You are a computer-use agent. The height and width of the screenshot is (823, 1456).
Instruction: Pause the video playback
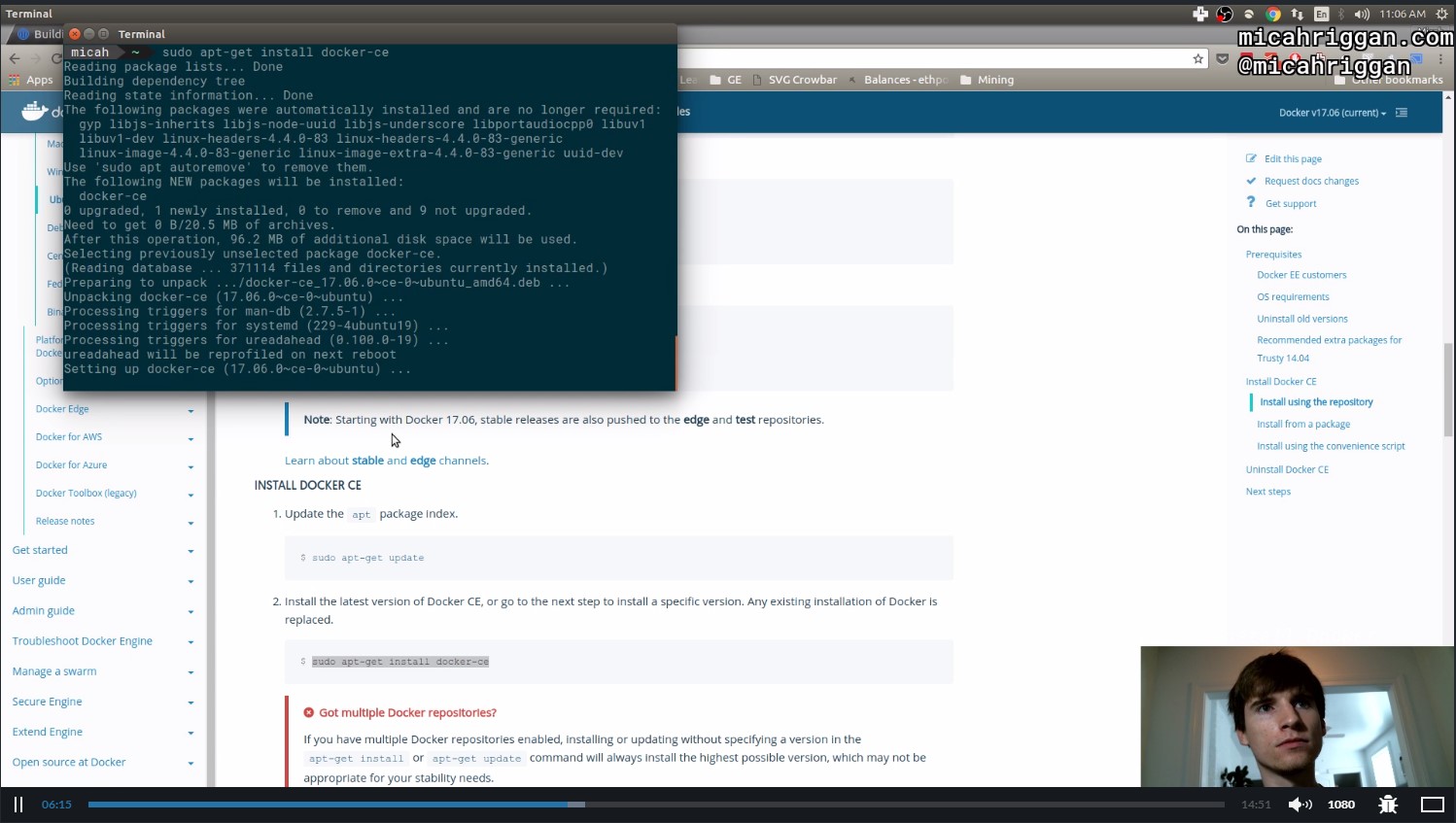coord(17,804)
